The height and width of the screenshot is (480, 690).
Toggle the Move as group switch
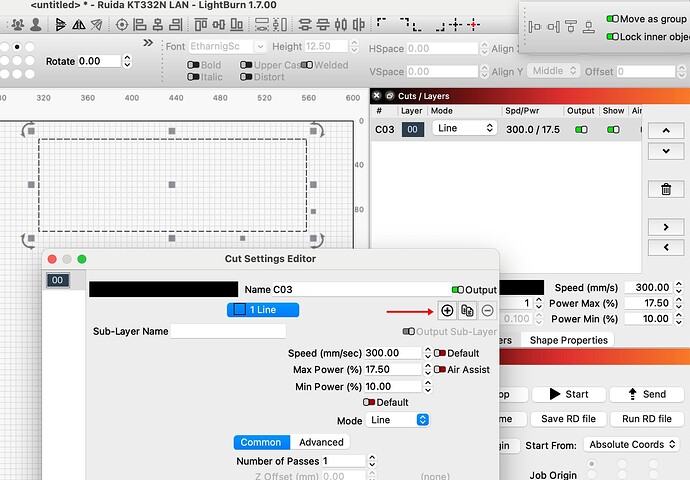coord(613,19)
